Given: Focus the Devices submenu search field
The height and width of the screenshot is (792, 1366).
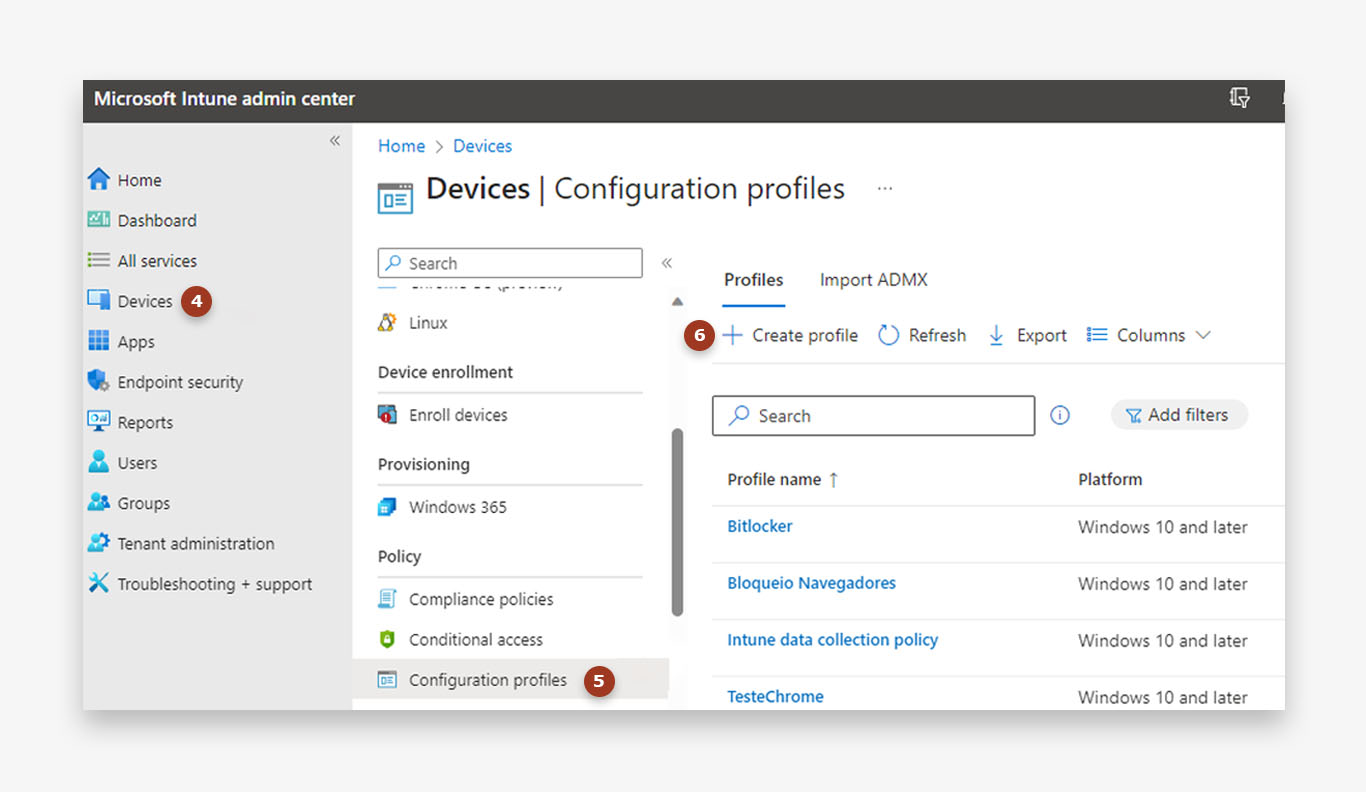Looking at the screenshot, I should (x=510, y=263).
